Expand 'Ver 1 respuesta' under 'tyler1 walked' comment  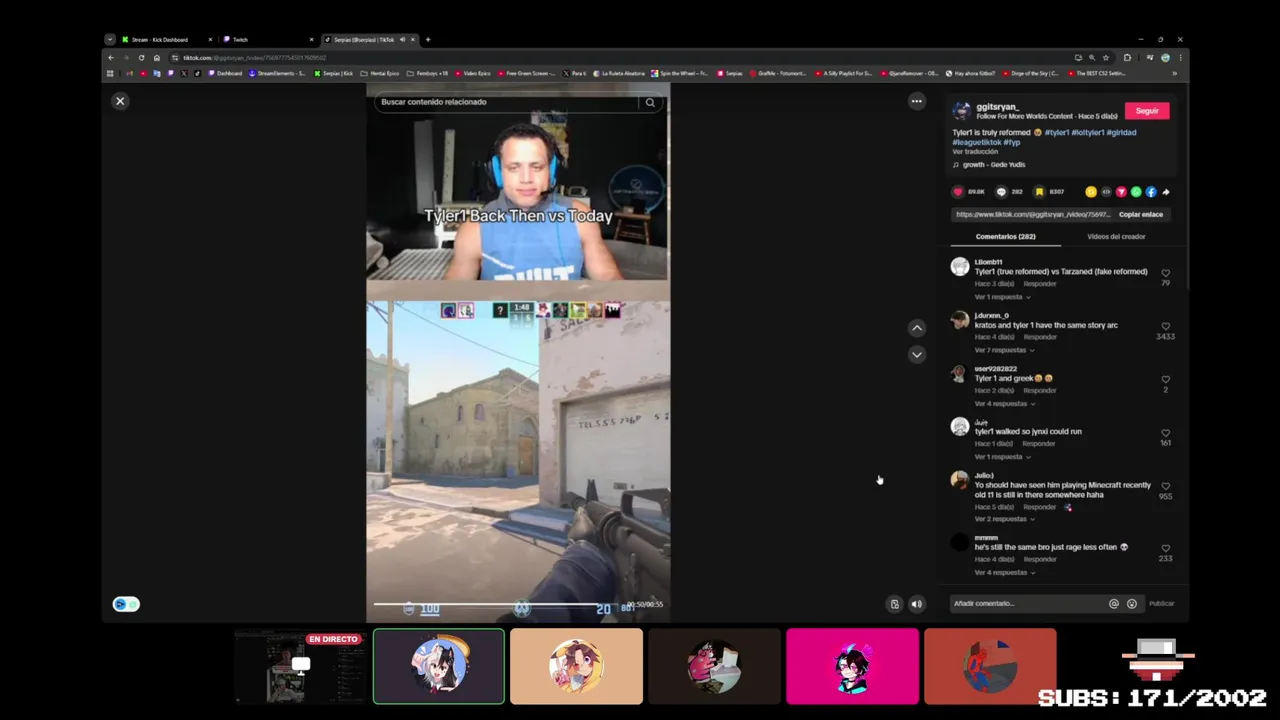click(x=1002, y=457)
